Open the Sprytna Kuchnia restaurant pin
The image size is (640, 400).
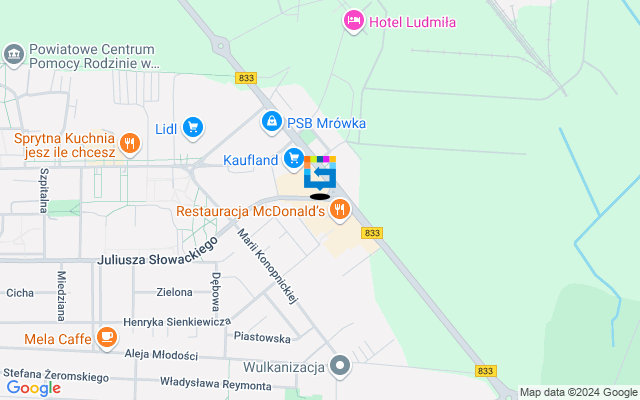click(130, 144)
